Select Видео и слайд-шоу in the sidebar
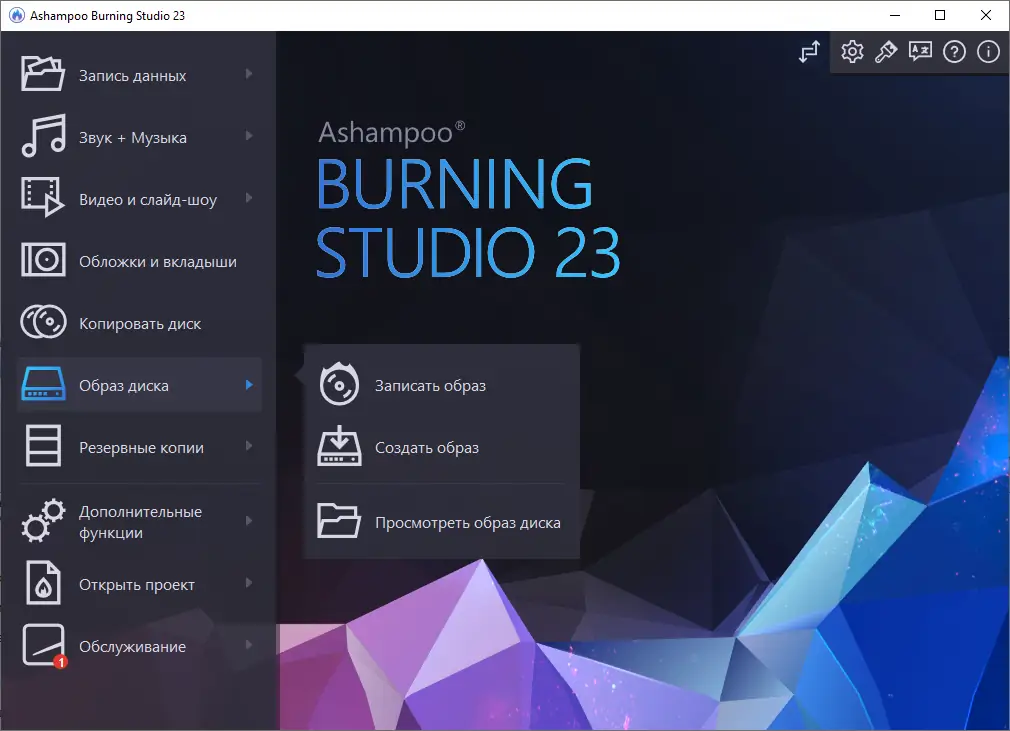Screen dimensions: 1010x731 coord(146,199)
